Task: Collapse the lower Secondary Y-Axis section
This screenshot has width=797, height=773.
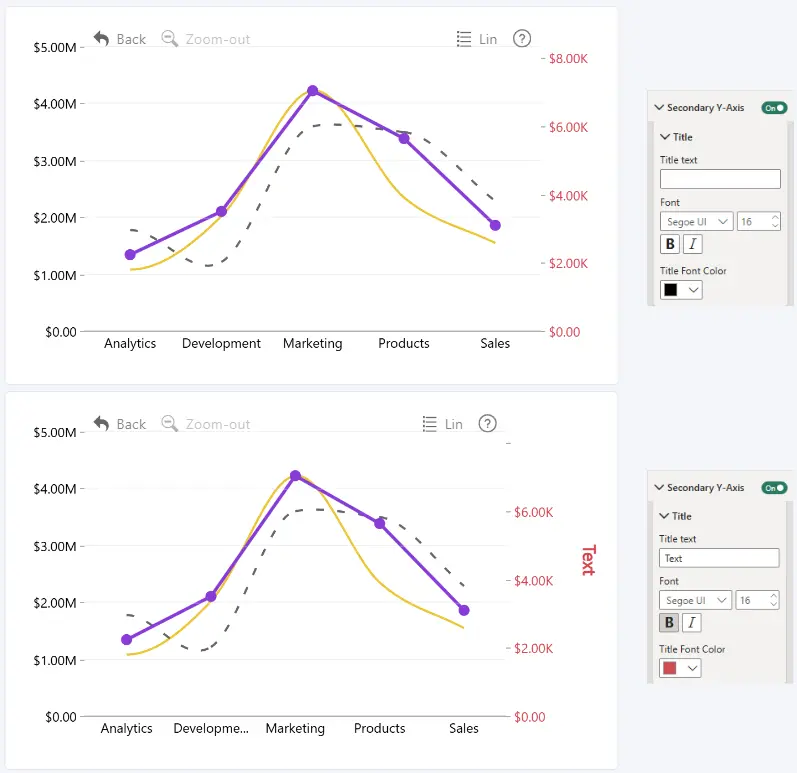Action: (x=659, y=487)
